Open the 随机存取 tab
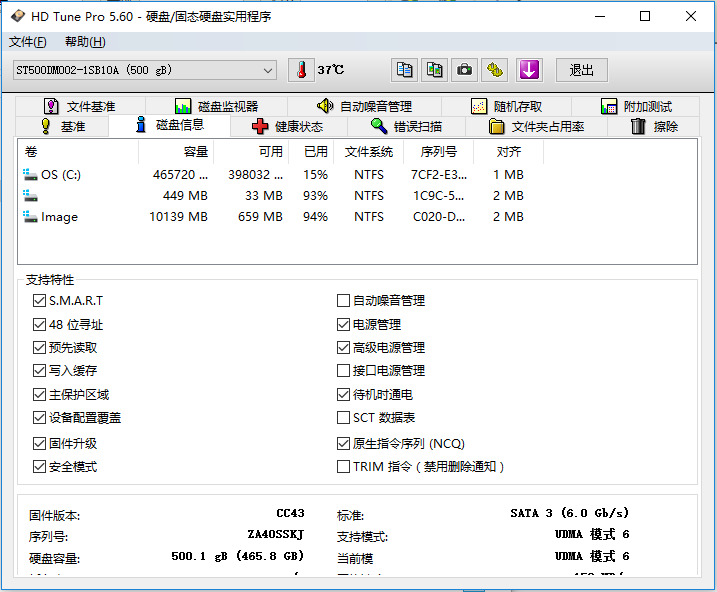 507,107
